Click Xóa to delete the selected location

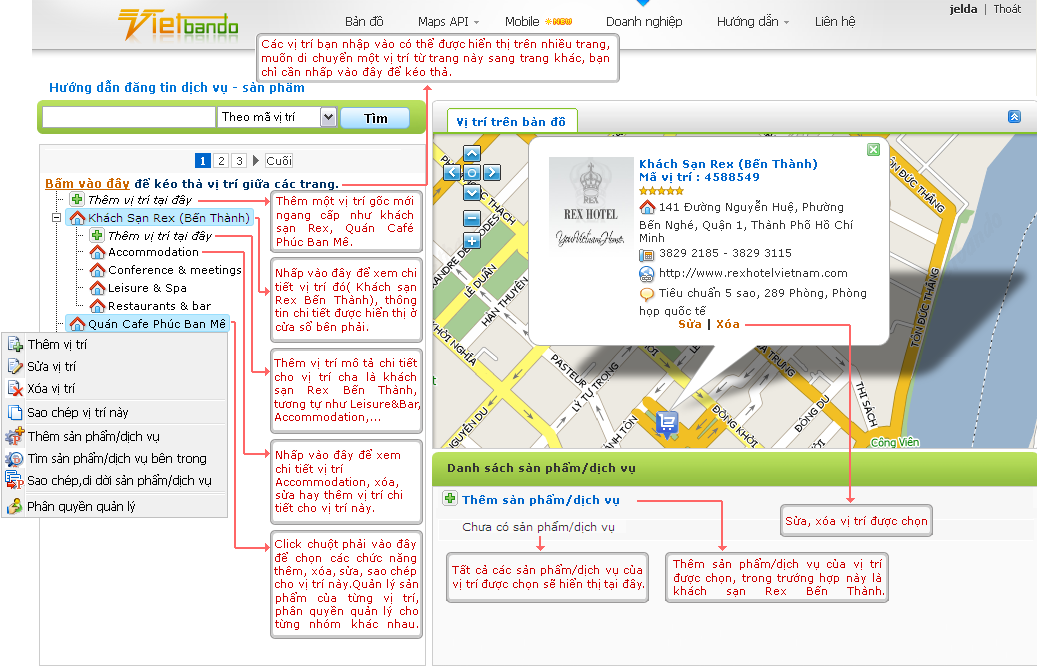(x=727, y=324)
